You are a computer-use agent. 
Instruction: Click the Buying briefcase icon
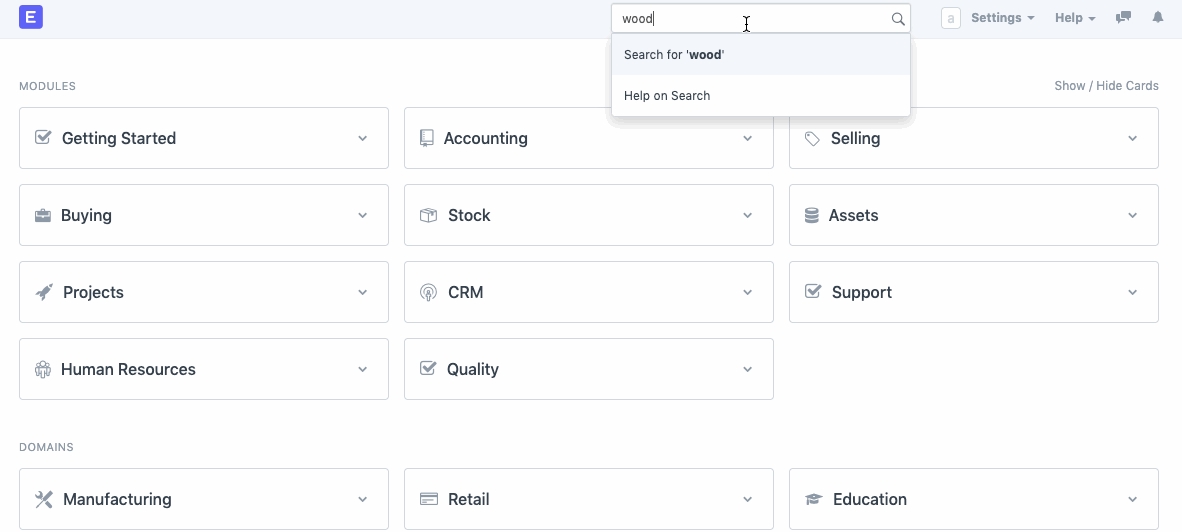click(43, 215)
